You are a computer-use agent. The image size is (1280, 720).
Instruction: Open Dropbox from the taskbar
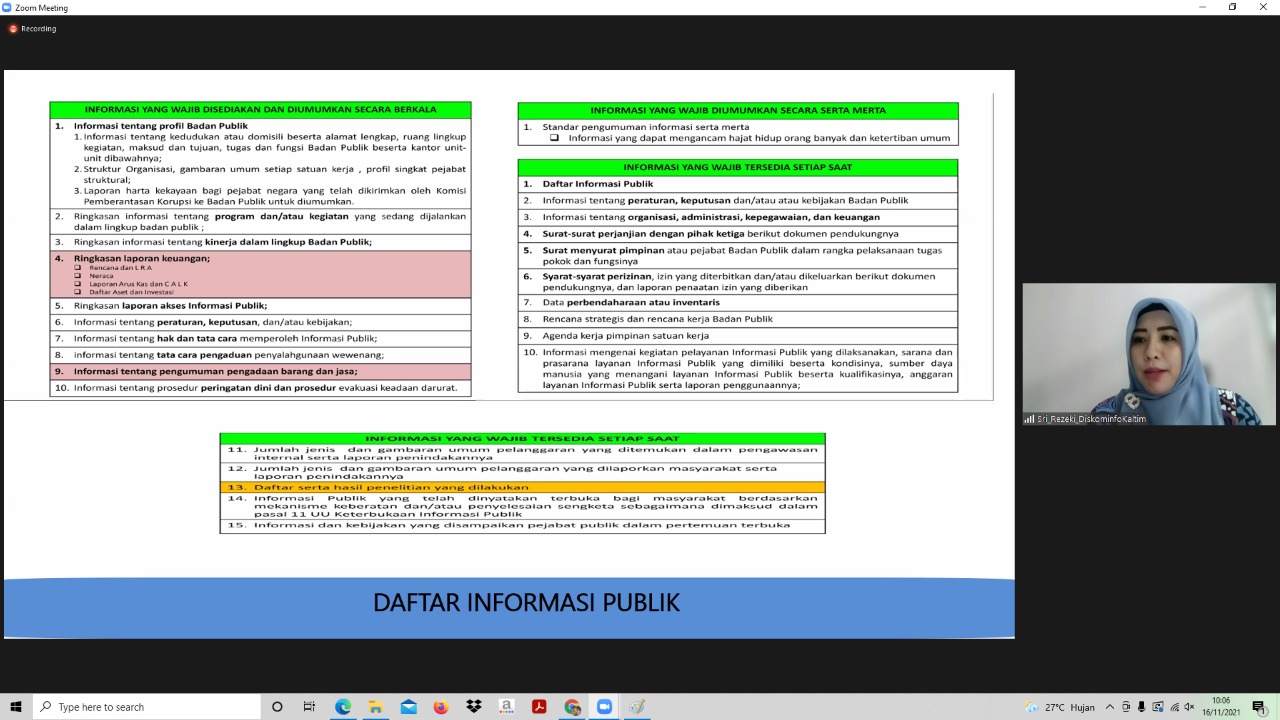point(474,707)
